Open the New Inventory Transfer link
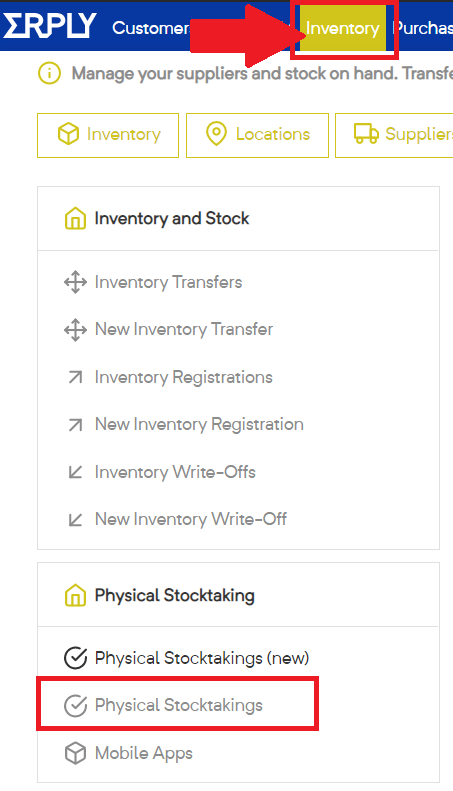This screenshot has height=791, width=453. (184, 329)
